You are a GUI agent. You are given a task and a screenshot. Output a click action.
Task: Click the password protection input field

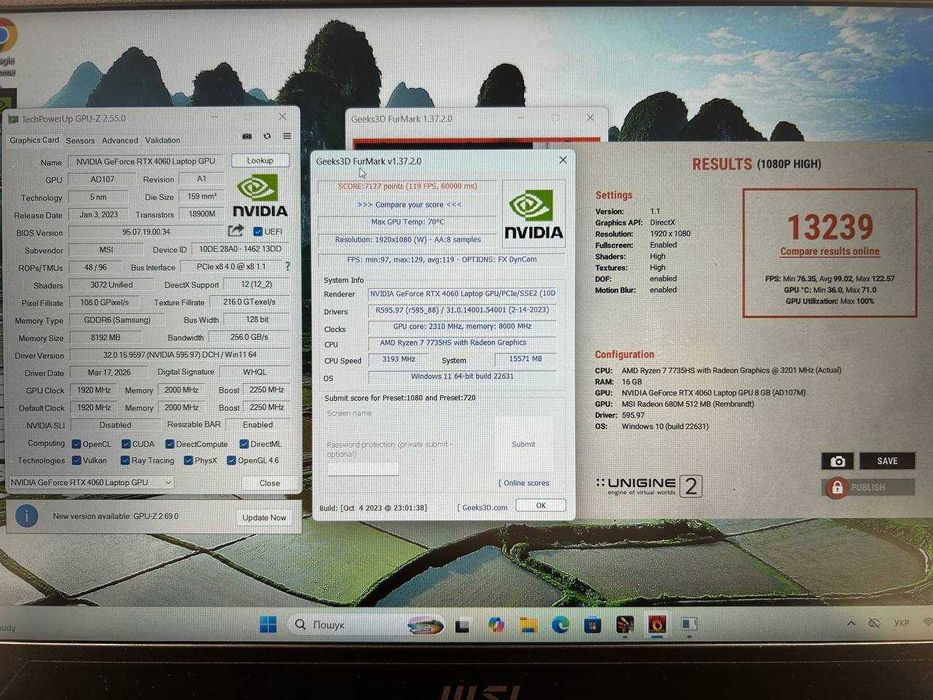[x=362, y=469]
